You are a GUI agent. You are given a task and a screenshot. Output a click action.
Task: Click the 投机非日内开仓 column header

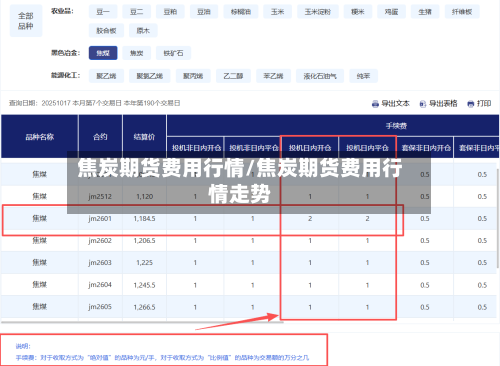pyautogui.click(x=196, y=148)
